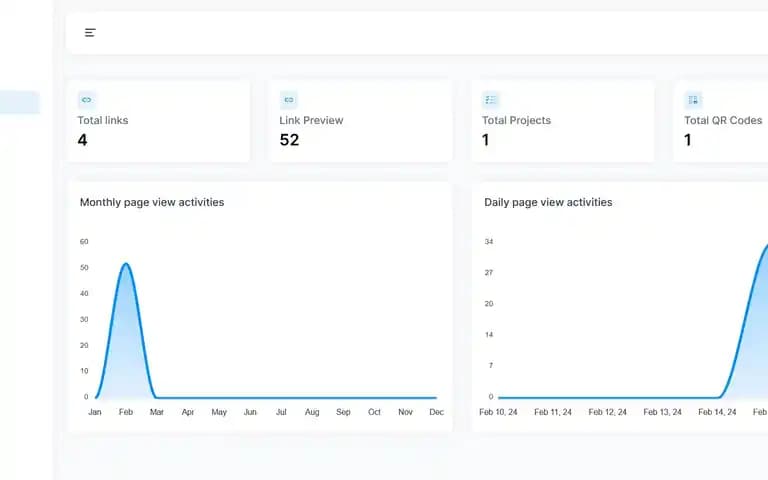Click the 14 y-axis label on daily chart
The image size is (768, 480).
(x=489, y=335)
